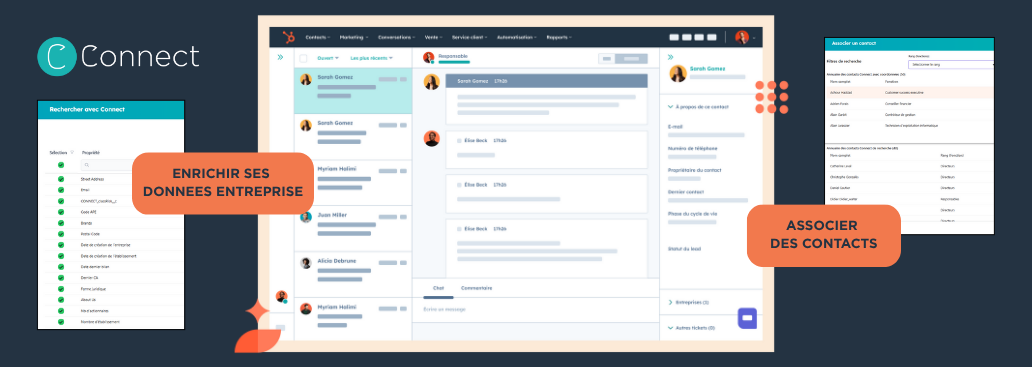
Task: Uncheck the Email property checkmark
Action: click(61, 189)
